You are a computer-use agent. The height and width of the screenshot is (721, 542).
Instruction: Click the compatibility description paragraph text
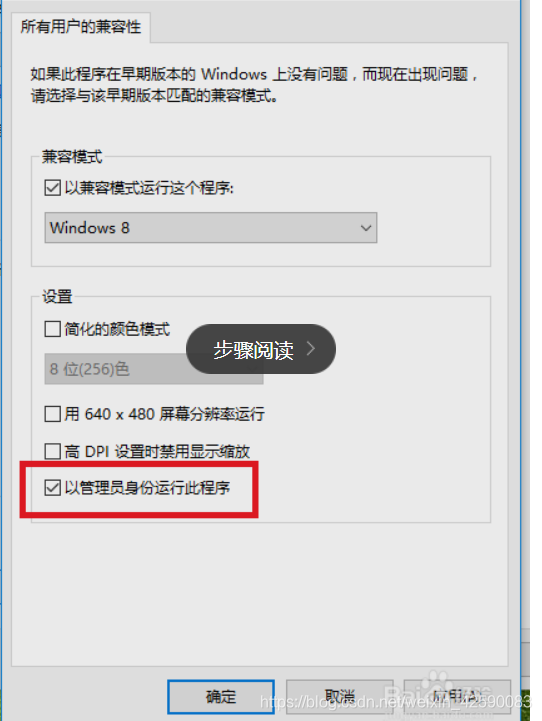[x=254, y=85]
